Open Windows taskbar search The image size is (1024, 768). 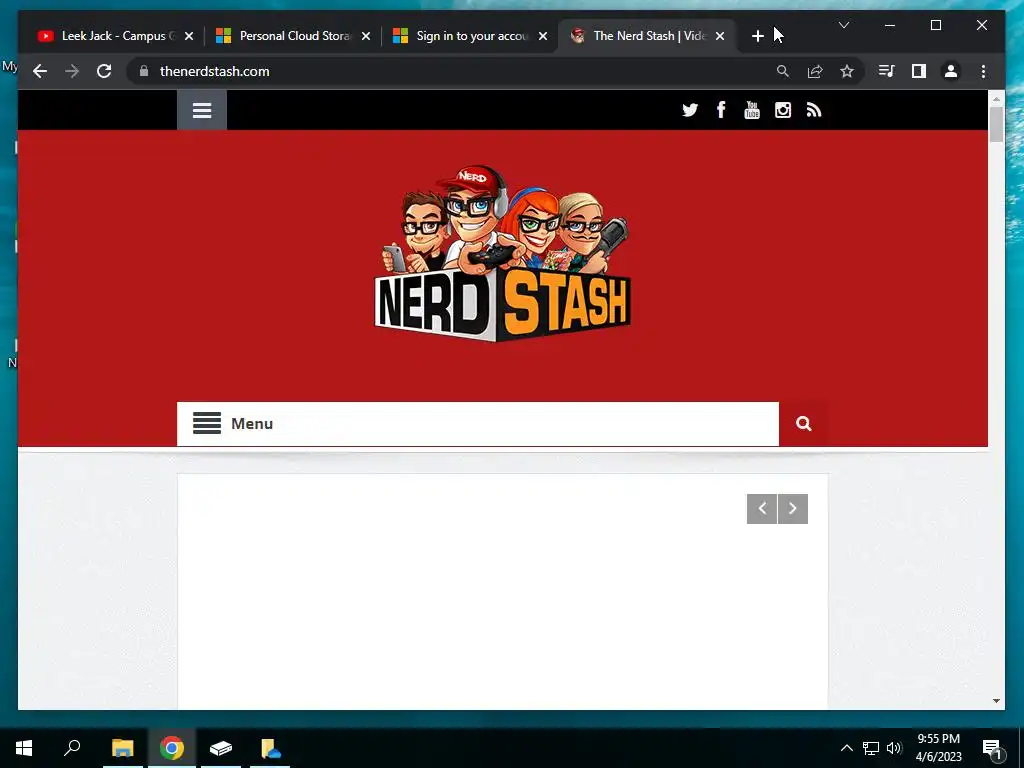(x=72, y=748)
